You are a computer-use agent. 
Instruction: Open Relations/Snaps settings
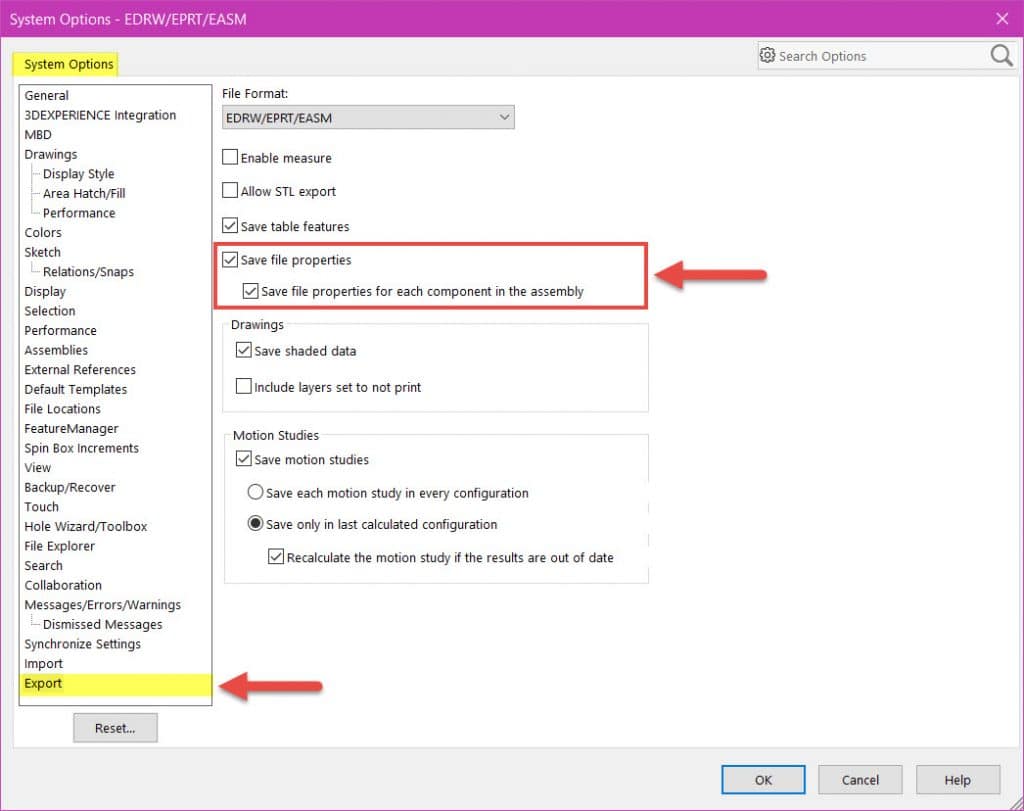[x=88, y=272]
